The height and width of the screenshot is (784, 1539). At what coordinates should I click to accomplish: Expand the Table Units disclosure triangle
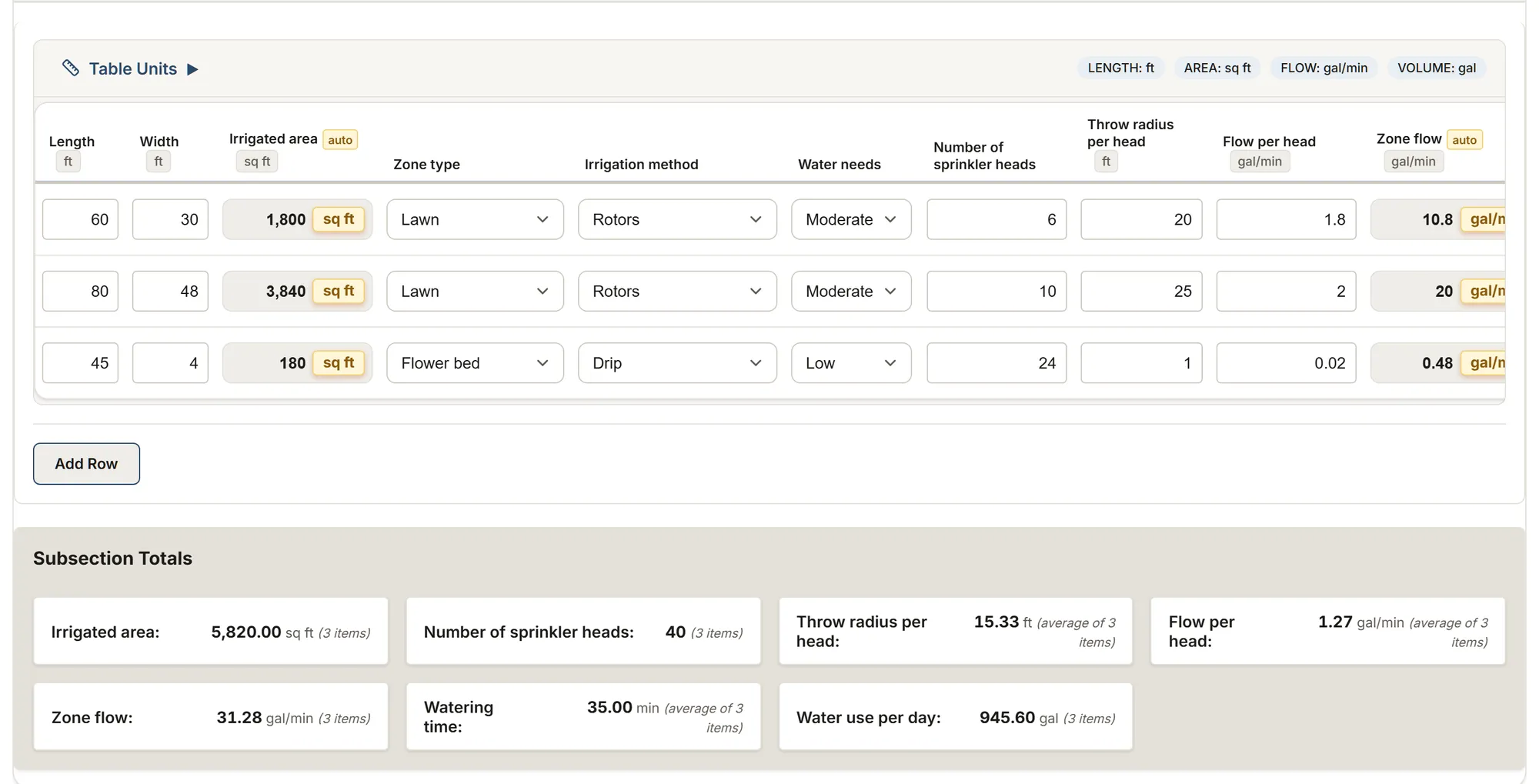pyautogui.click(x=192, y=69)
